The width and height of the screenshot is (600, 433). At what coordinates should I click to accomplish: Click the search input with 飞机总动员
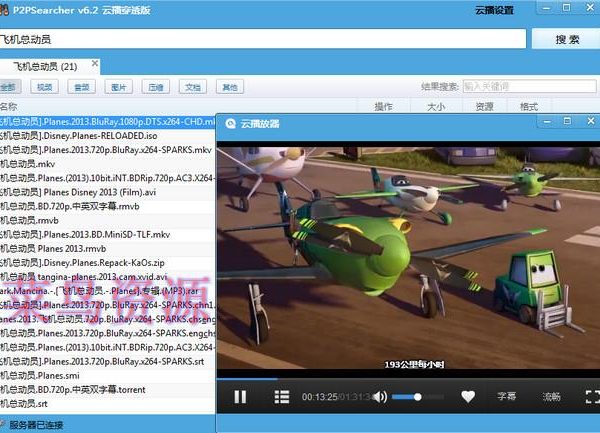[x=263, y=39]
